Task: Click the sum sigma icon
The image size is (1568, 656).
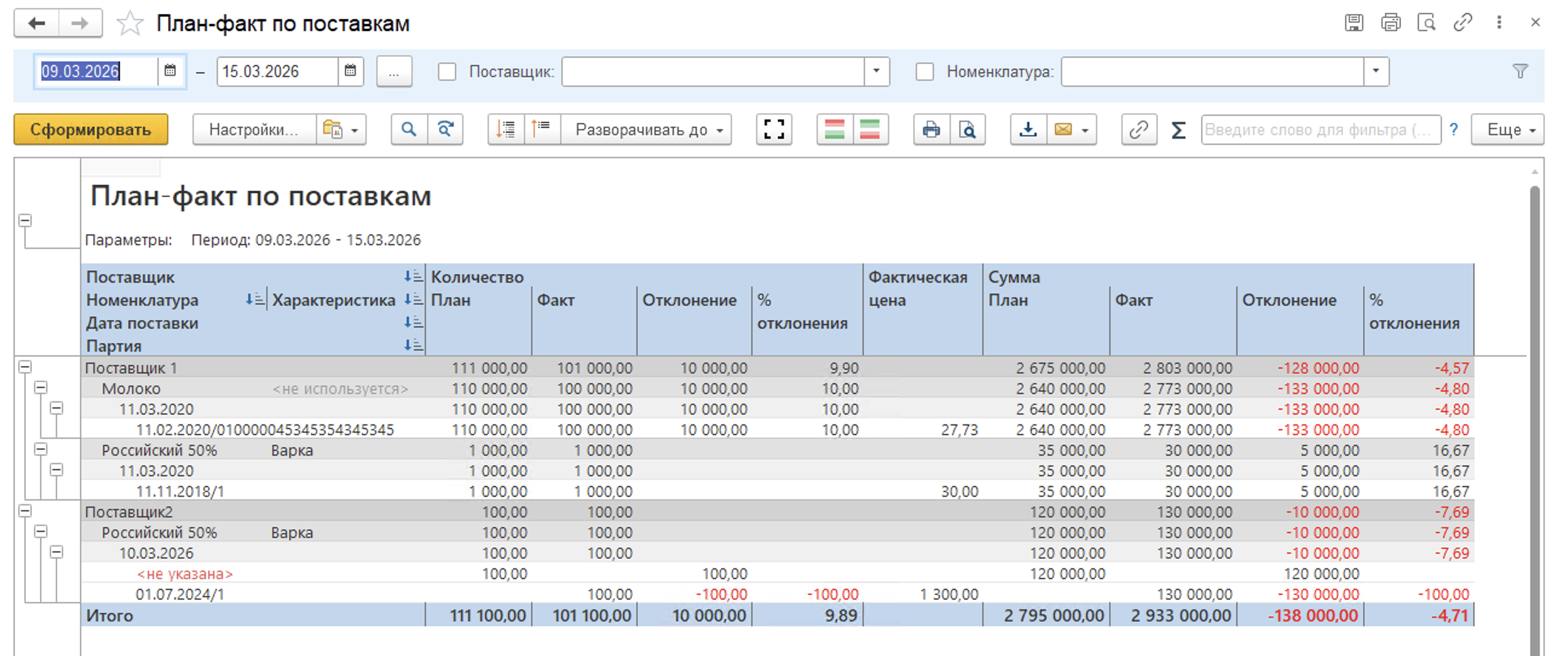Action: (x=1178, y=129)
